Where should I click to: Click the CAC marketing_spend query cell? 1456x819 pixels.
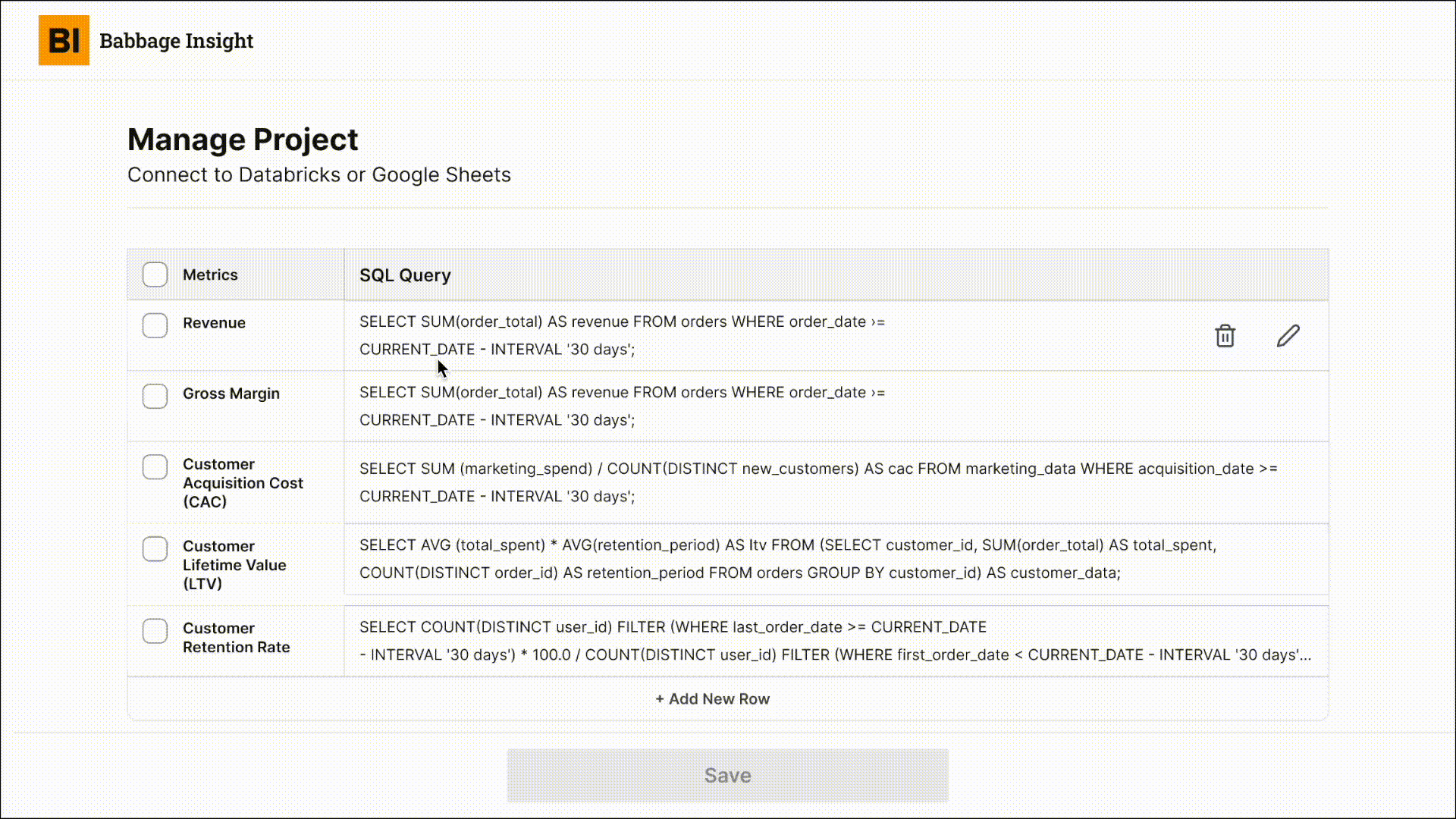tap(758, 482)
